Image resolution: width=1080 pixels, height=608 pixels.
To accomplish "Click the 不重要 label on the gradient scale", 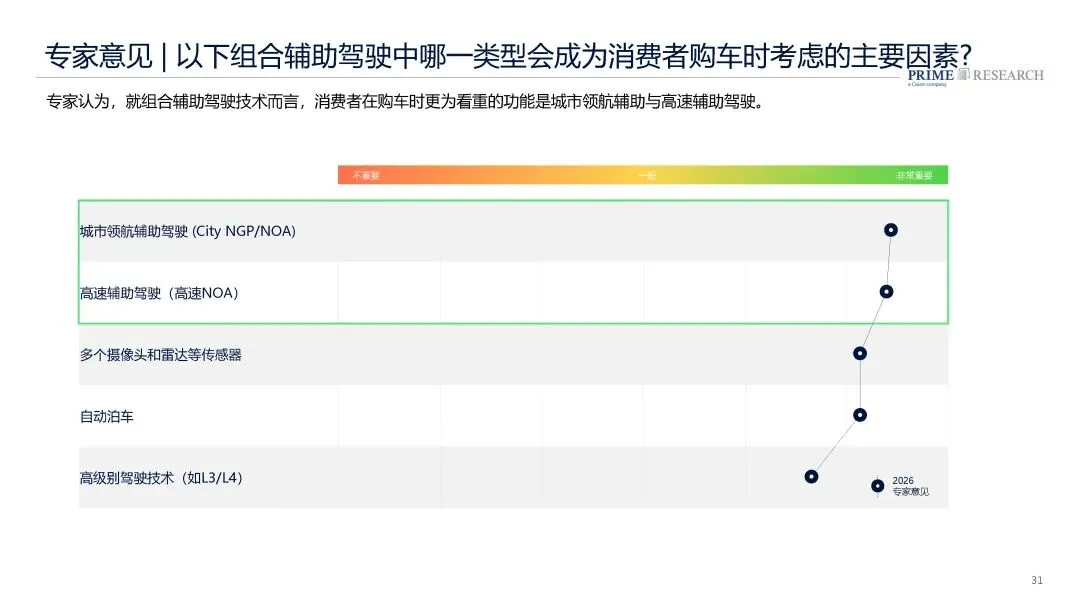I will tap(365, 176).
